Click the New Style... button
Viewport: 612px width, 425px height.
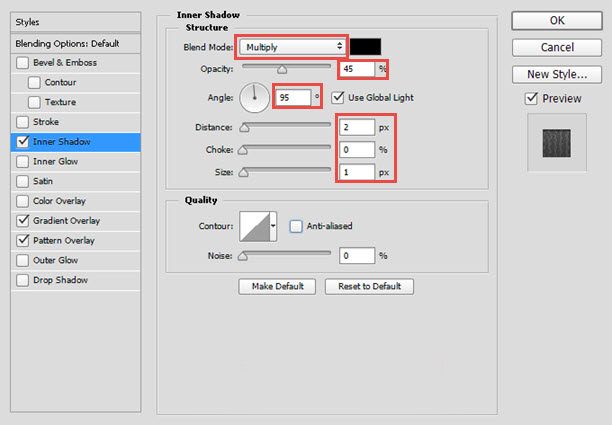pos(557,74)
